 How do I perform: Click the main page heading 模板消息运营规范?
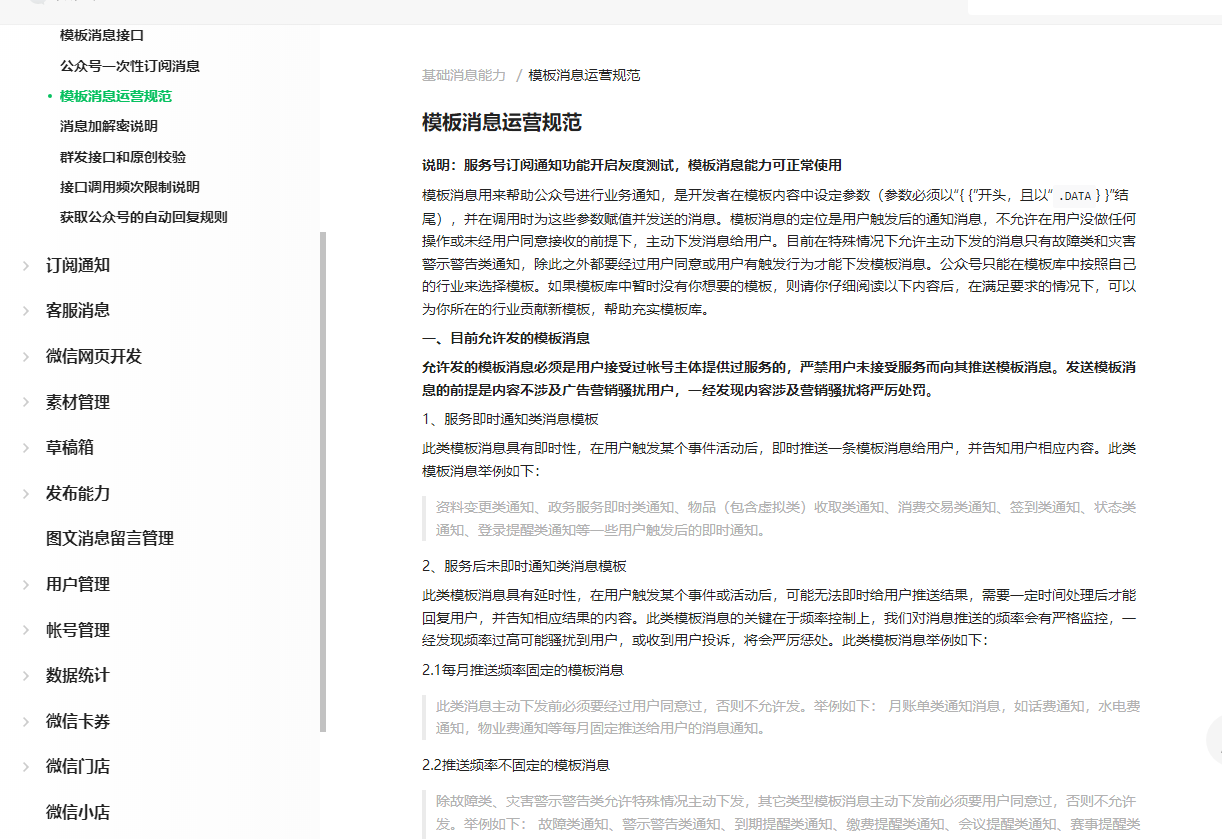[x=502, y=123]
